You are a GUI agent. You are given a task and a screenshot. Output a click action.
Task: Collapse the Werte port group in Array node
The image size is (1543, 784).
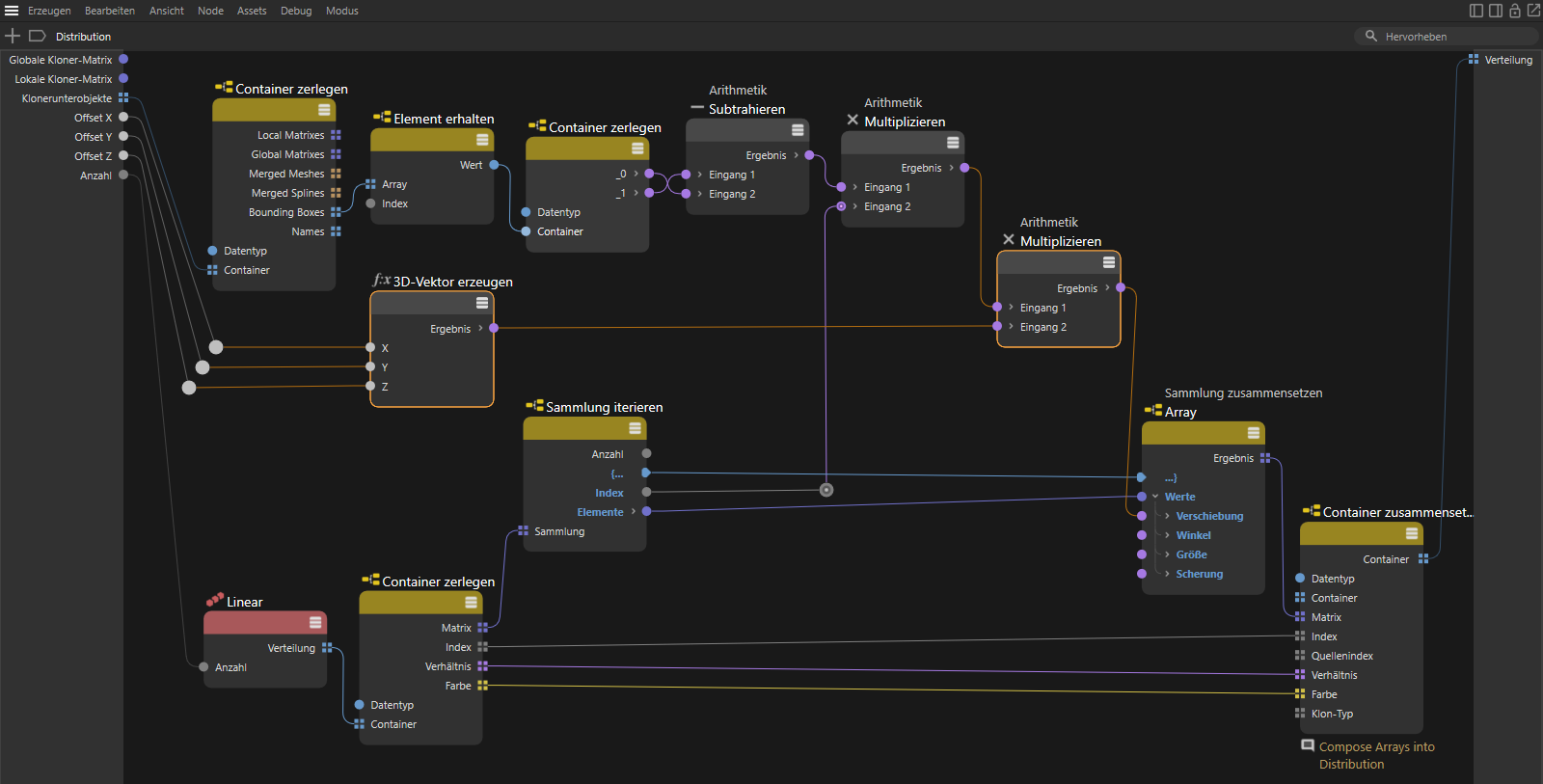pyautogui.click(x=1155, y=497)
